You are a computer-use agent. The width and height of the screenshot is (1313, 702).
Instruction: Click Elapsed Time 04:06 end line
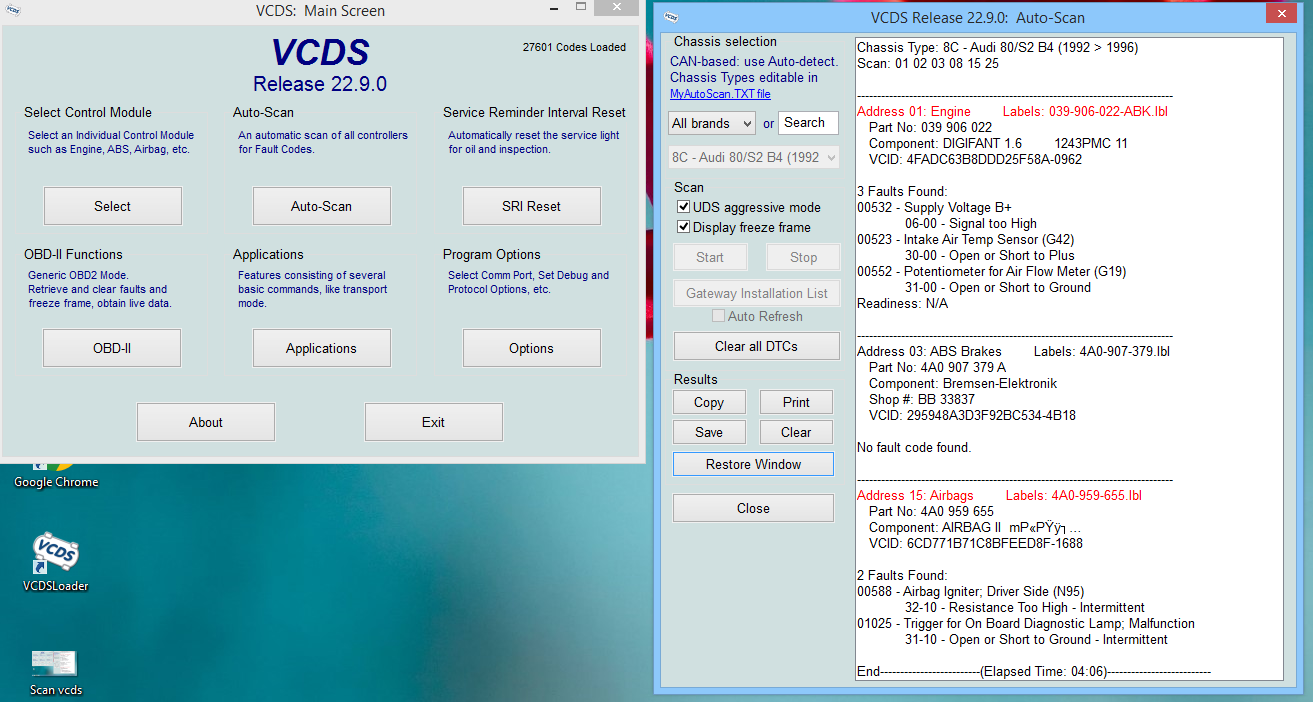pyautogui.click(x=1034, y=671)
